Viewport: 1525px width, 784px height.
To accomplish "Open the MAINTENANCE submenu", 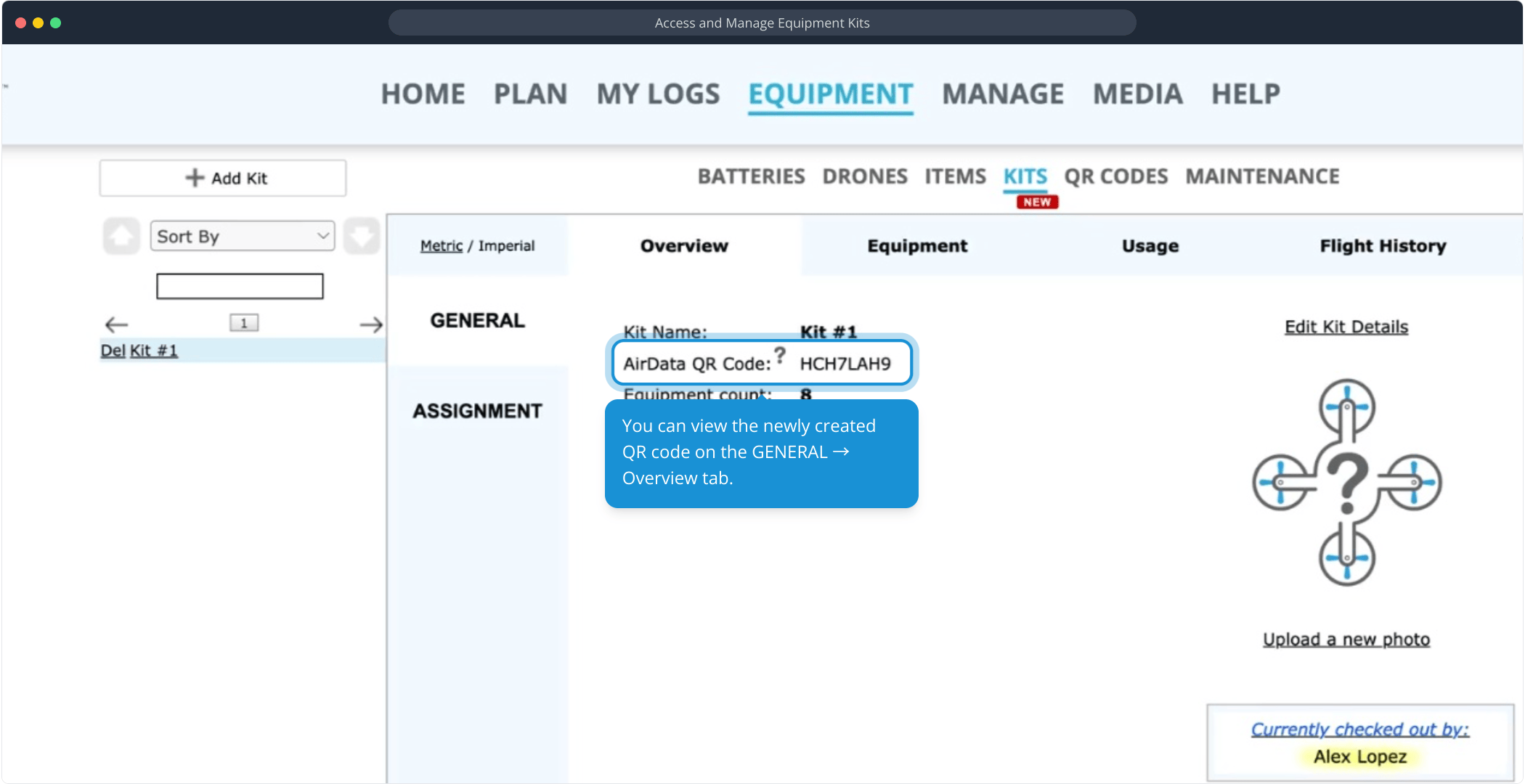I will [x=1262, y=176].
